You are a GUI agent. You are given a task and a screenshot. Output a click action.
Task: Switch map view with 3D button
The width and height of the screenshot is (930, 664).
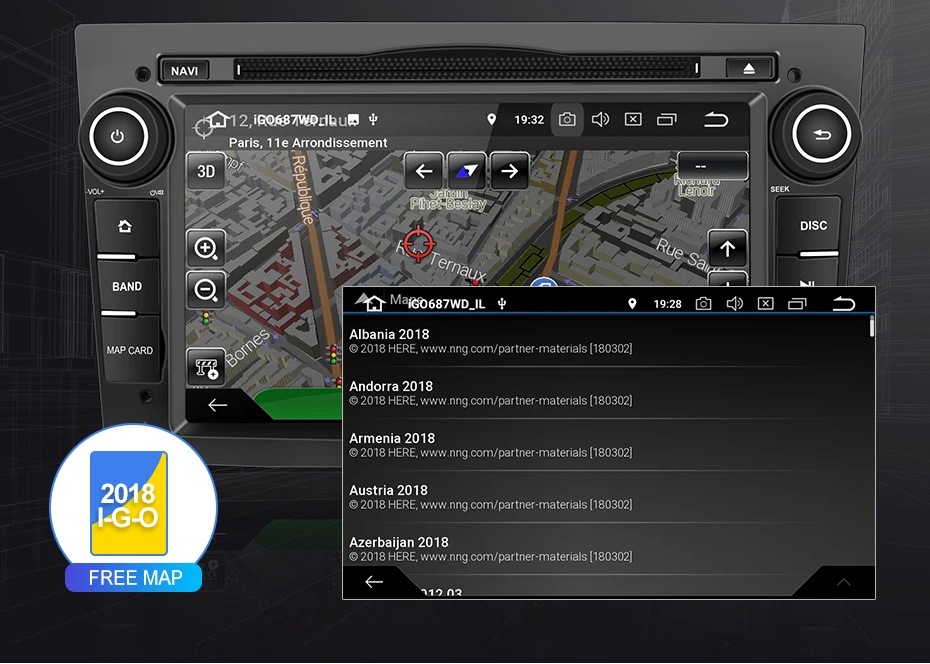(x=206, y=171)
